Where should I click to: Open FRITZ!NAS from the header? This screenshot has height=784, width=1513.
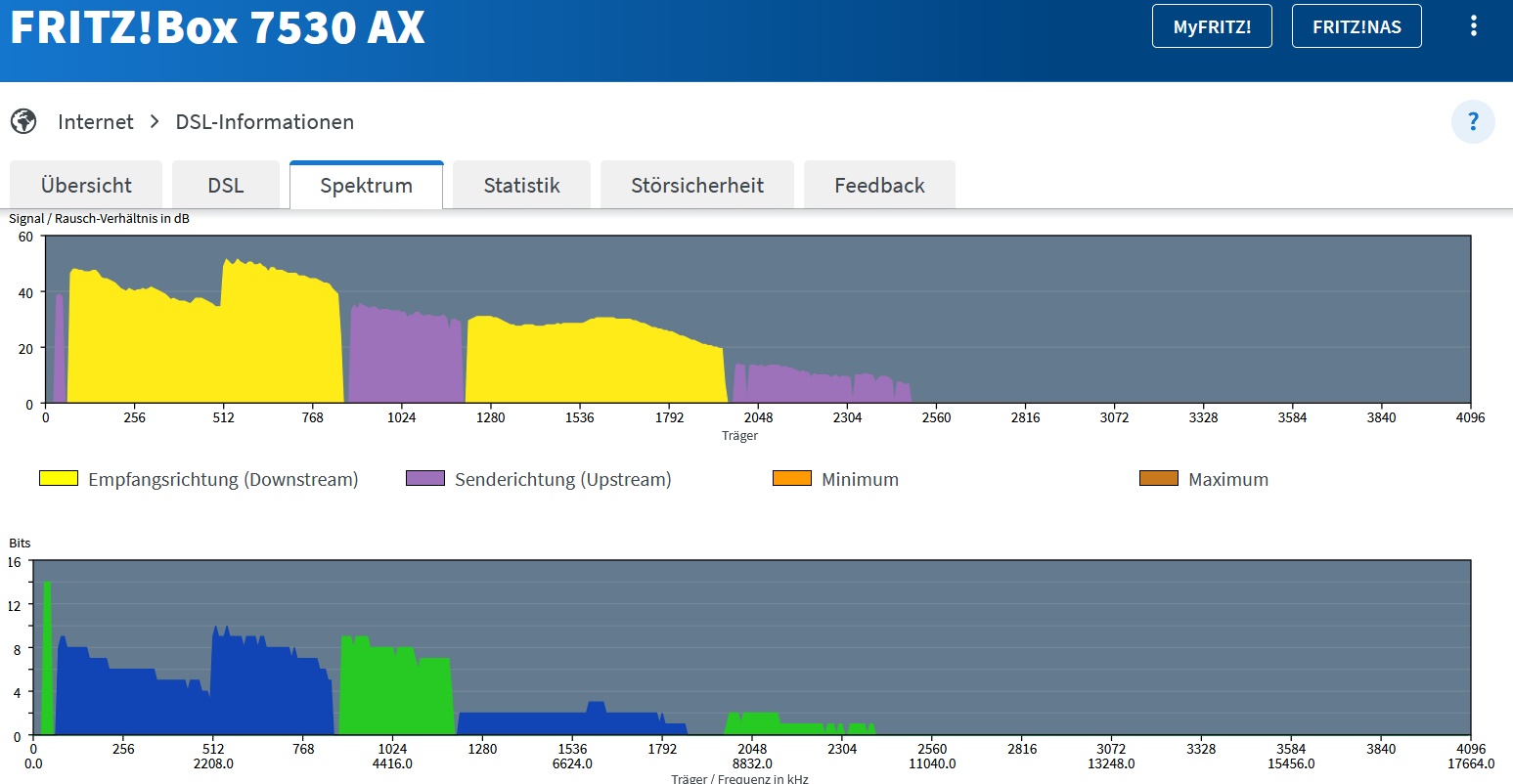tap(1357, 26)
